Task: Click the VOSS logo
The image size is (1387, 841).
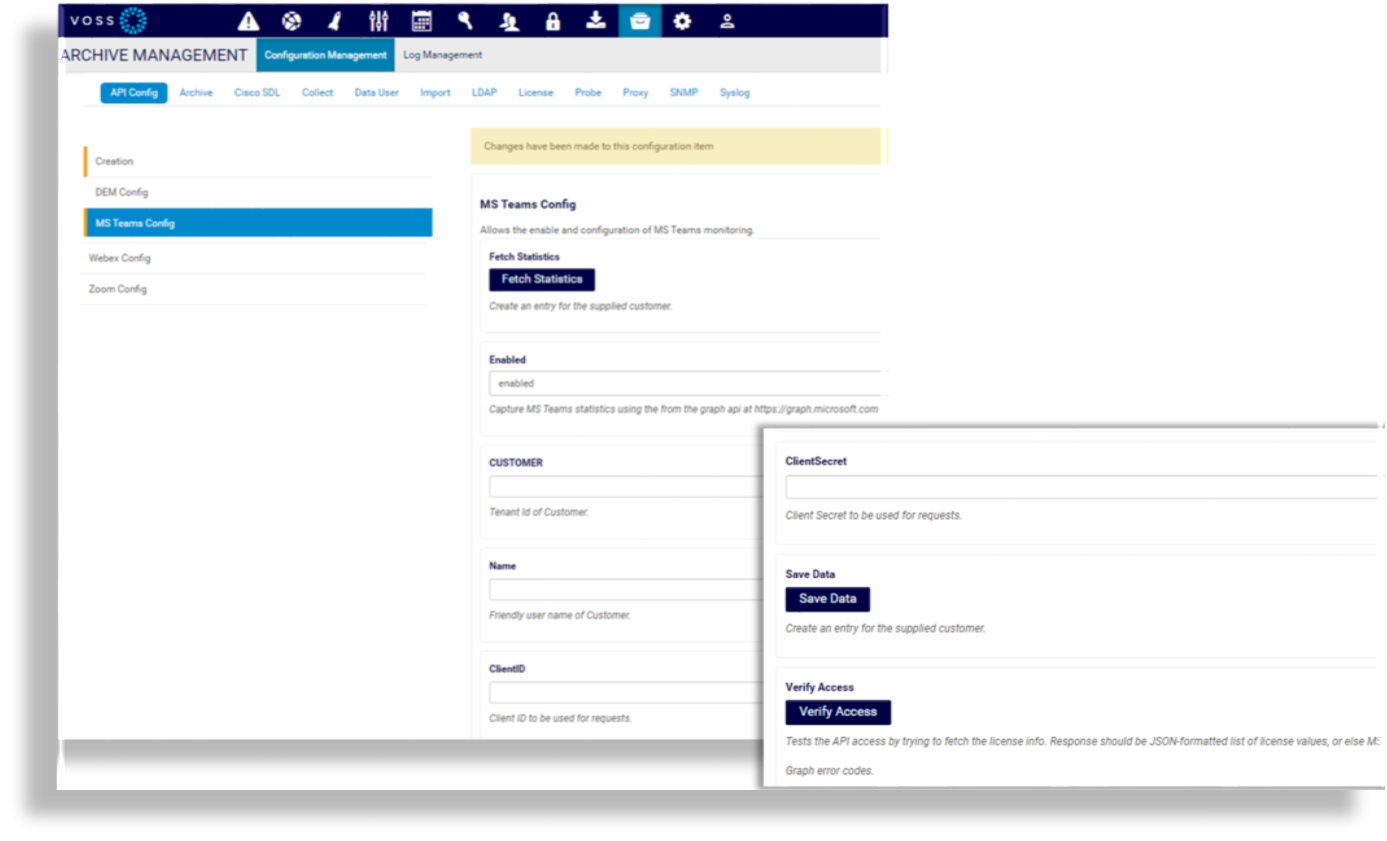Action: (x=109, y=21)
